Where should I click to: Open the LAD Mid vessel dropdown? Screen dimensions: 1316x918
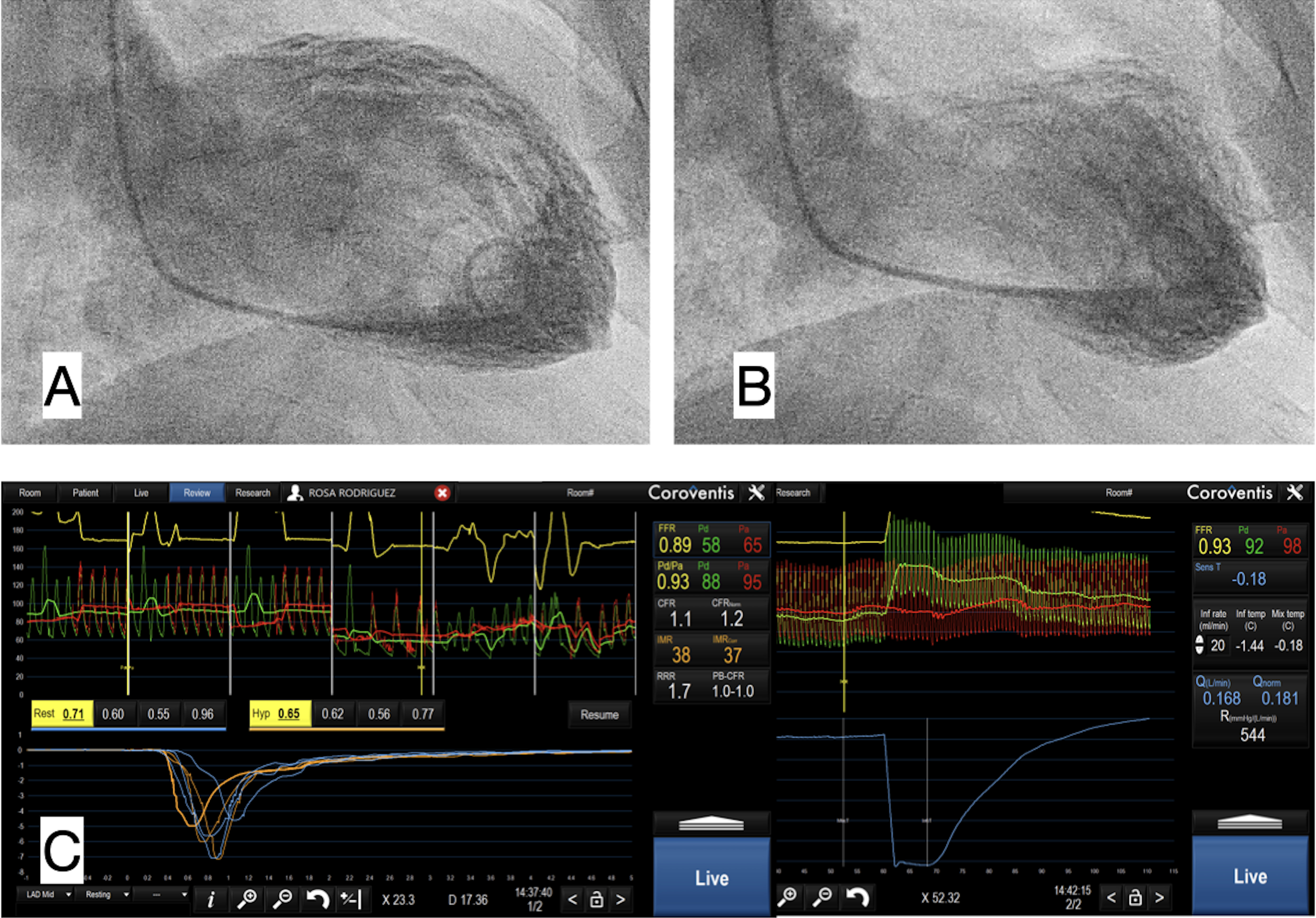(x=46, y=895)
